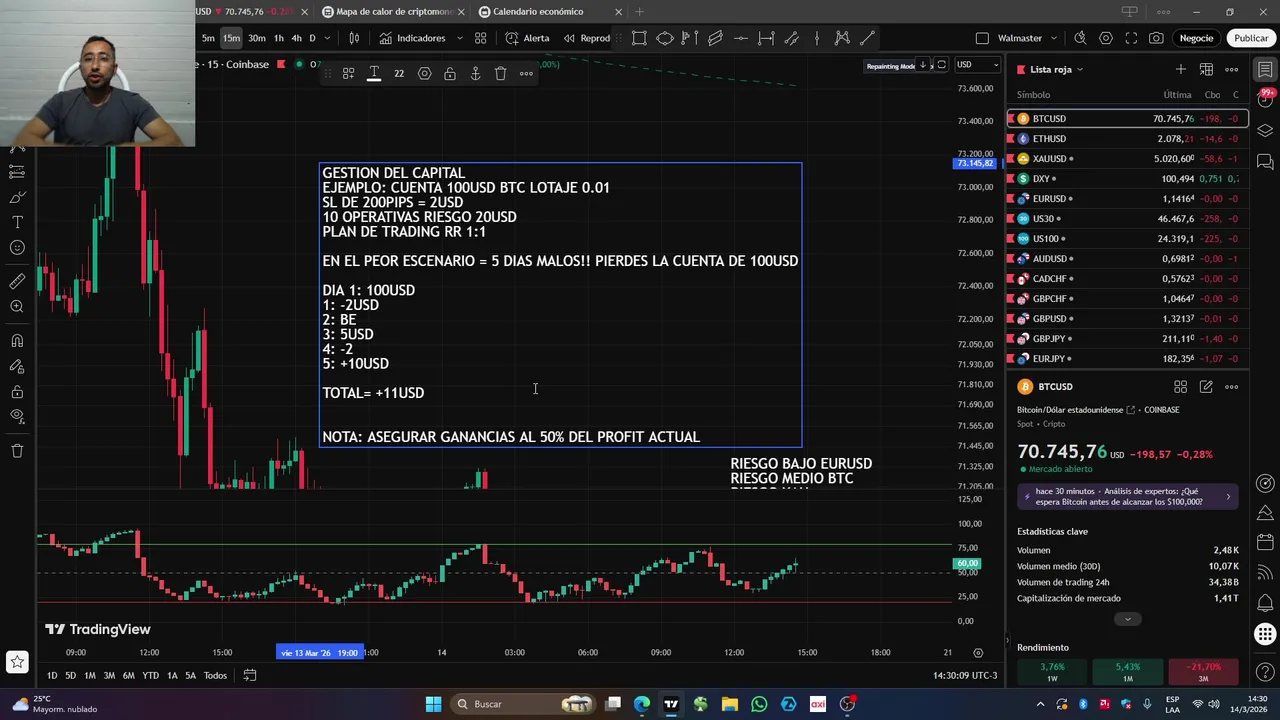Select ETHUSD in watchlist
This screenshot has width=1280, height=720.
click(x=1127, y=139)
